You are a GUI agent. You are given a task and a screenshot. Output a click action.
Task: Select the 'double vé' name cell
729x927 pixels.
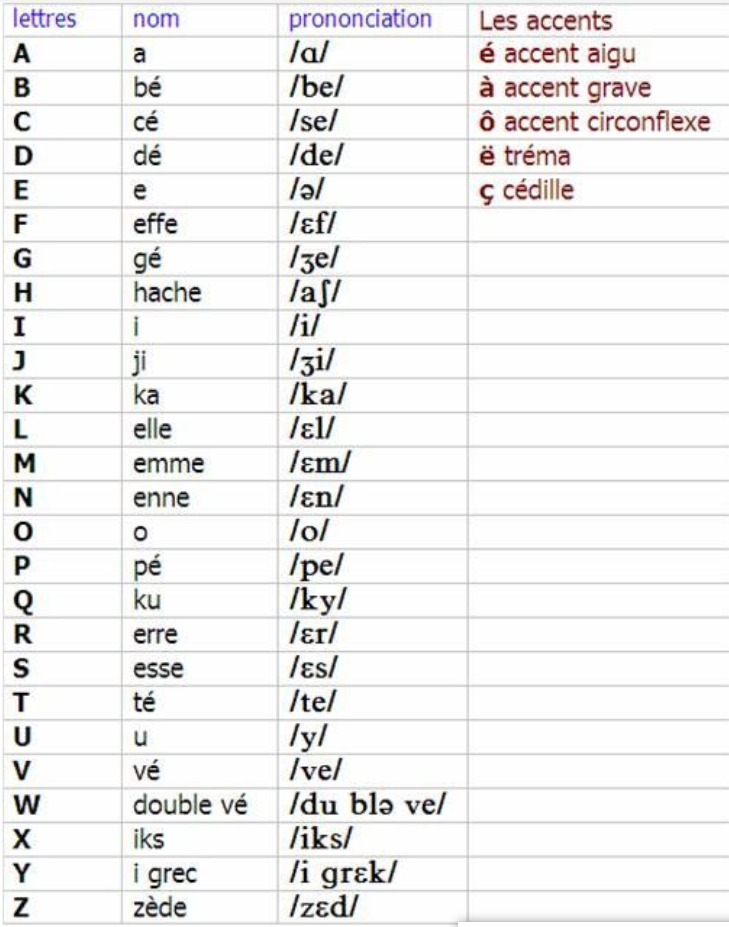[x=190, y=805]
